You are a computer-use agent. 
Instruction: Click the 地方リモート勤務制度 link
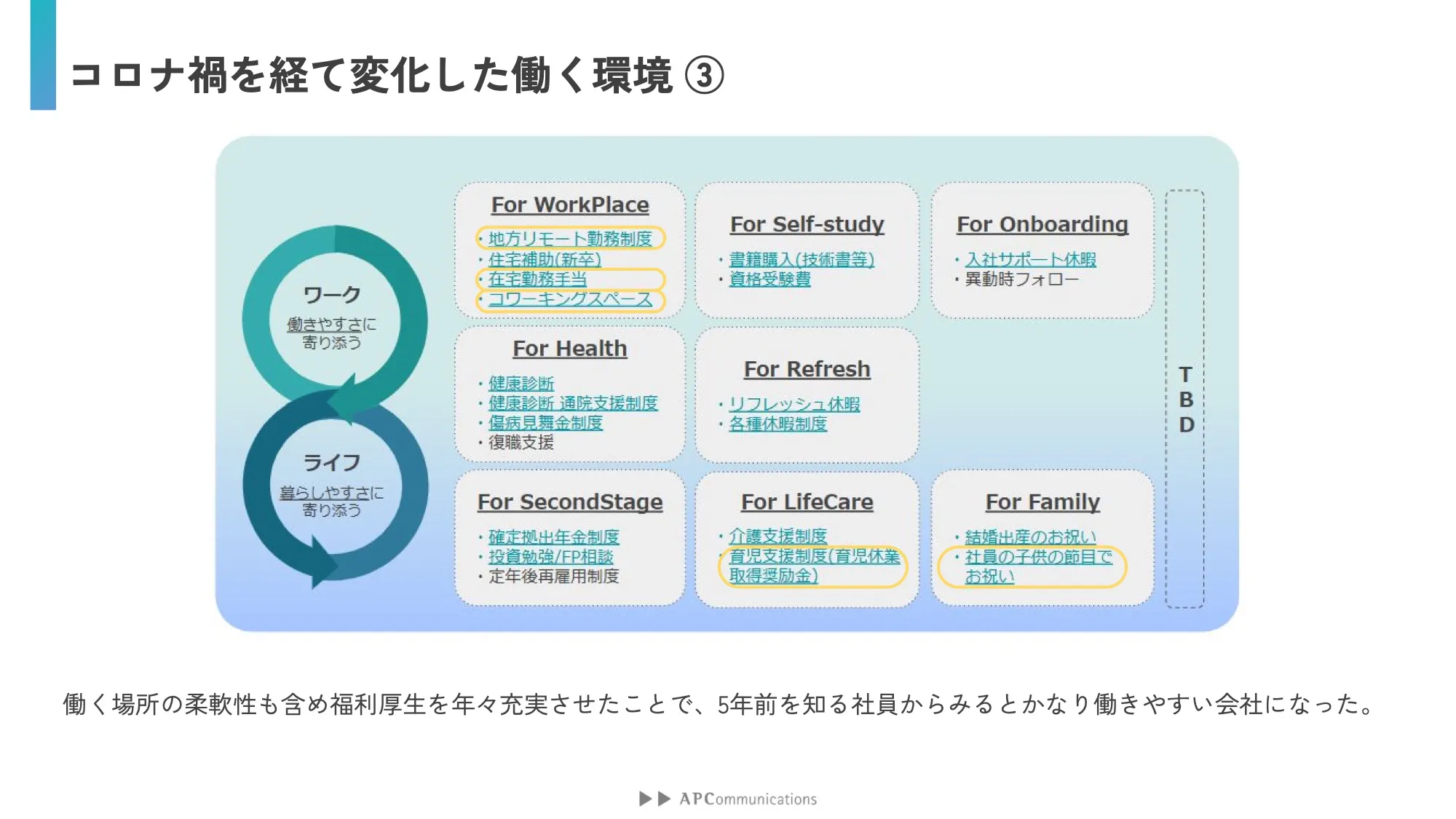570,239
